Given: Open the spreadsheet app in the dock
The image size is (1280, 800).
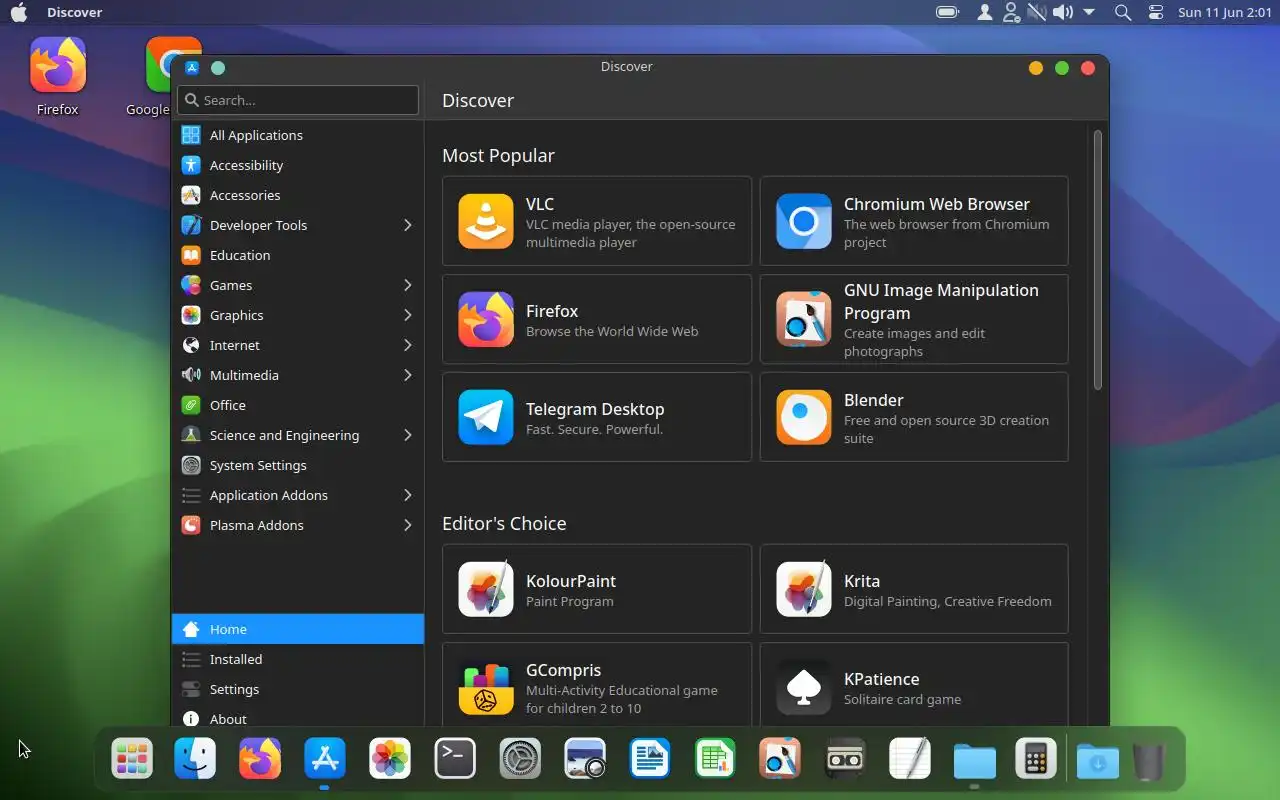Looking at the screenshot, I should pyautogui.click(x=715, y=759).
